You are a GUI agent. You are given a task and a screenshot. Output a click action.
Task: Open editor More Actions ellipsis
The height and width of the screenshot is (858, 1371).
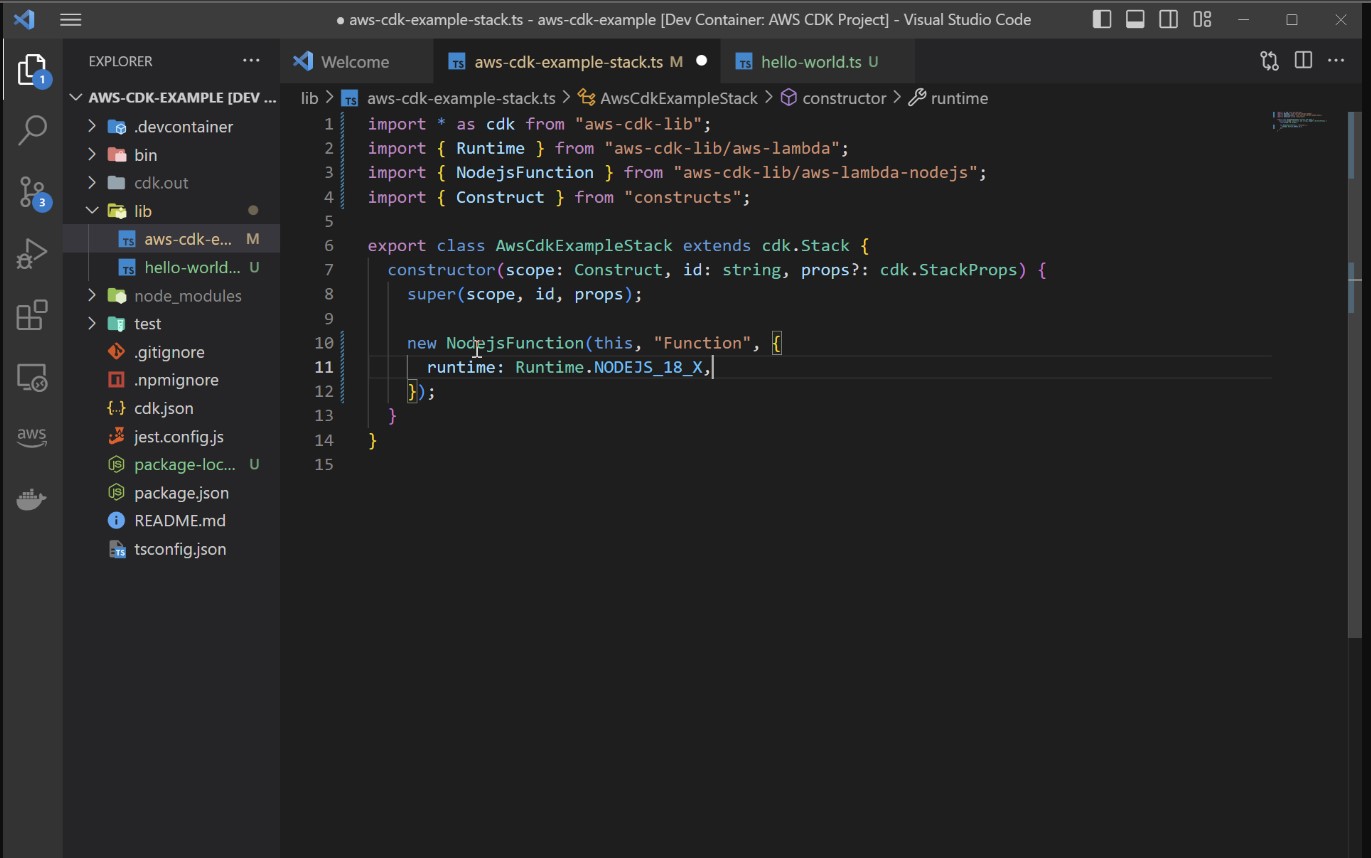point(1336,61)
